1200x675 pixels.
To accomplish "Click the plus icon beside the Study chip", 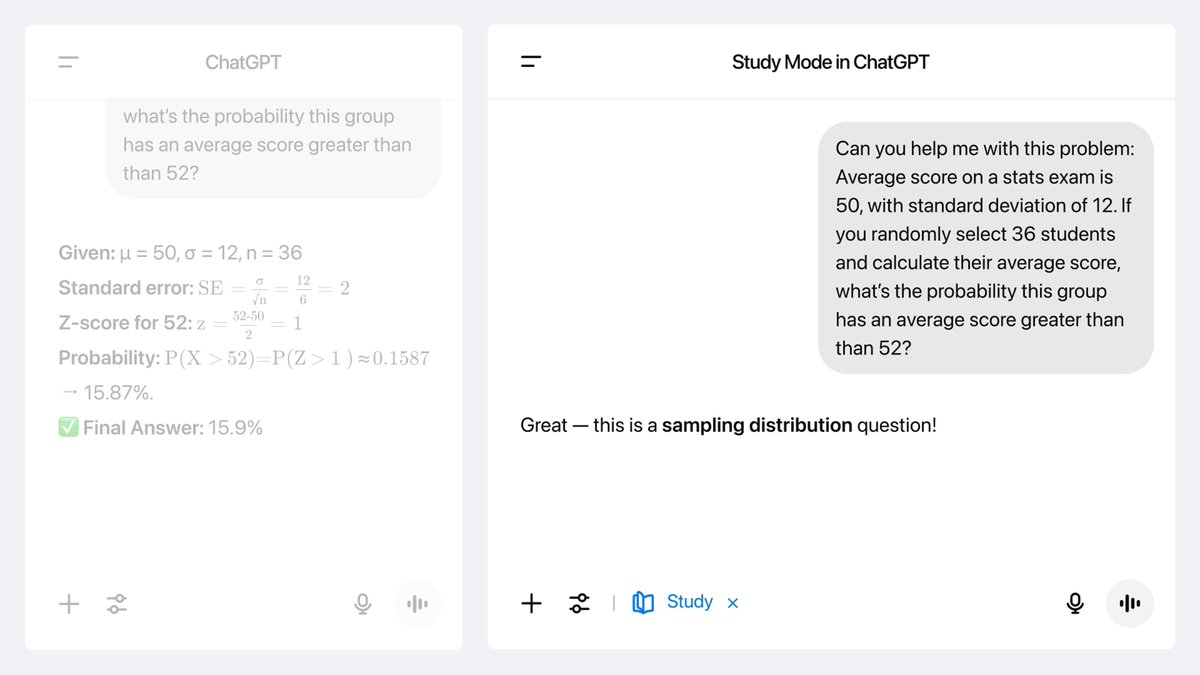I will (532, 603).
